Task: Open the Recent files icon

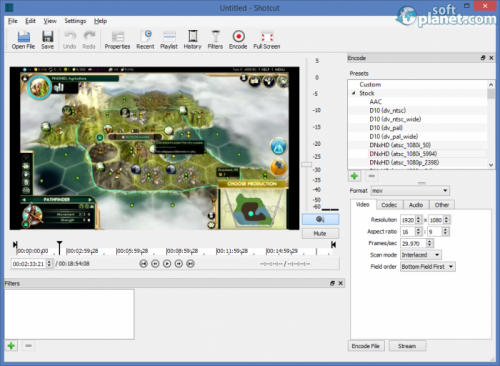Action: point(145,40)
